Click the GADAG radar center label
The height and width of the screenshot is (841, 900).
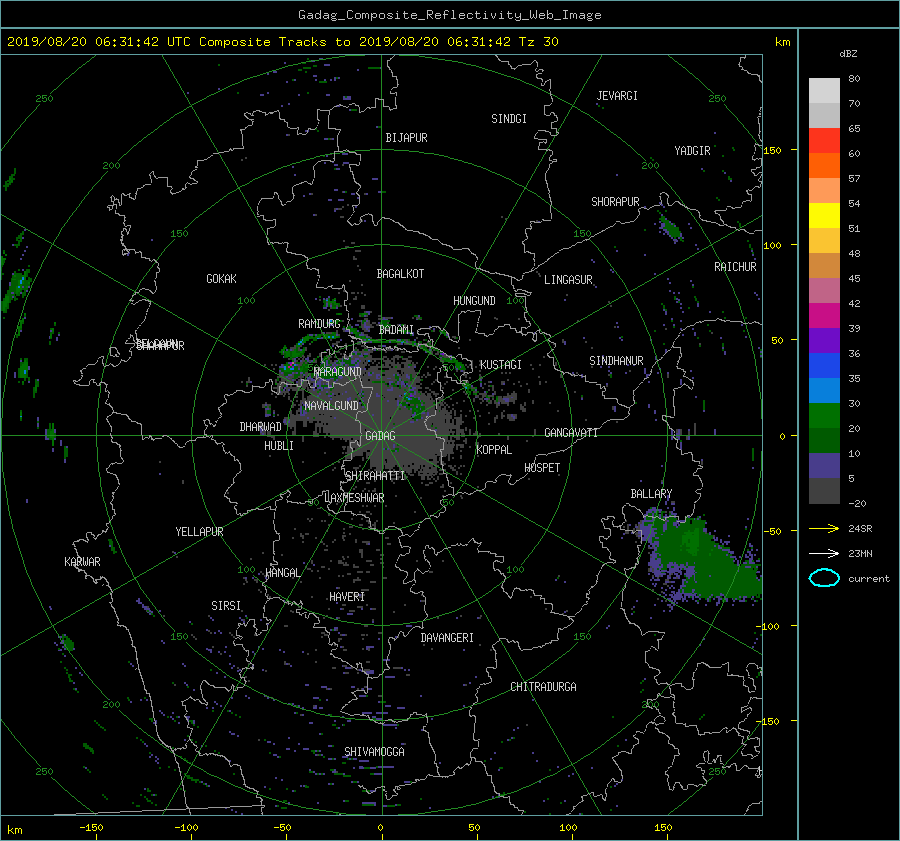(x=380, y=436)
